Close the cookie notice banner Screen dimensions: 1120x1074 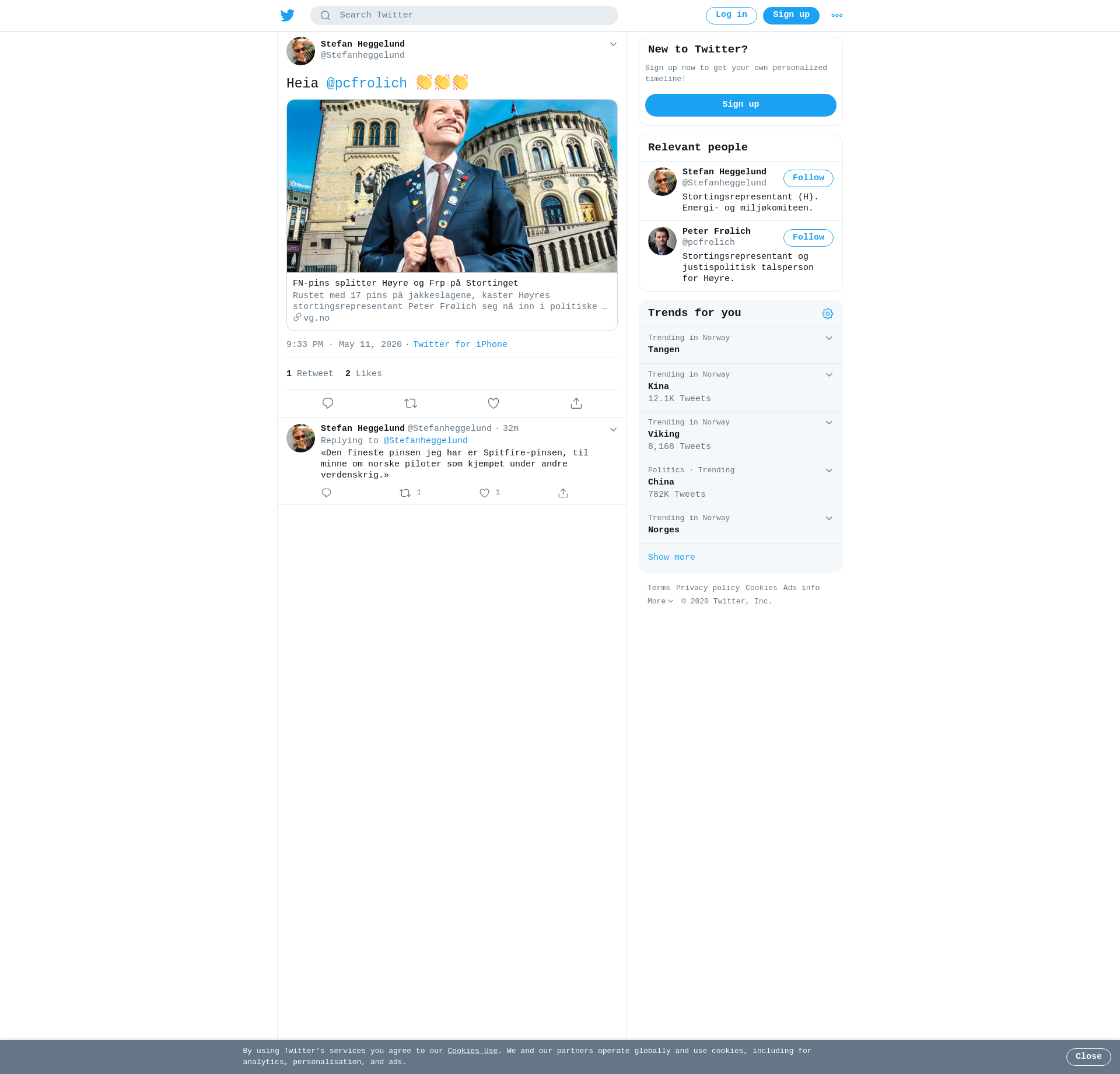pyautogui.click(x=1088, y=1057)
